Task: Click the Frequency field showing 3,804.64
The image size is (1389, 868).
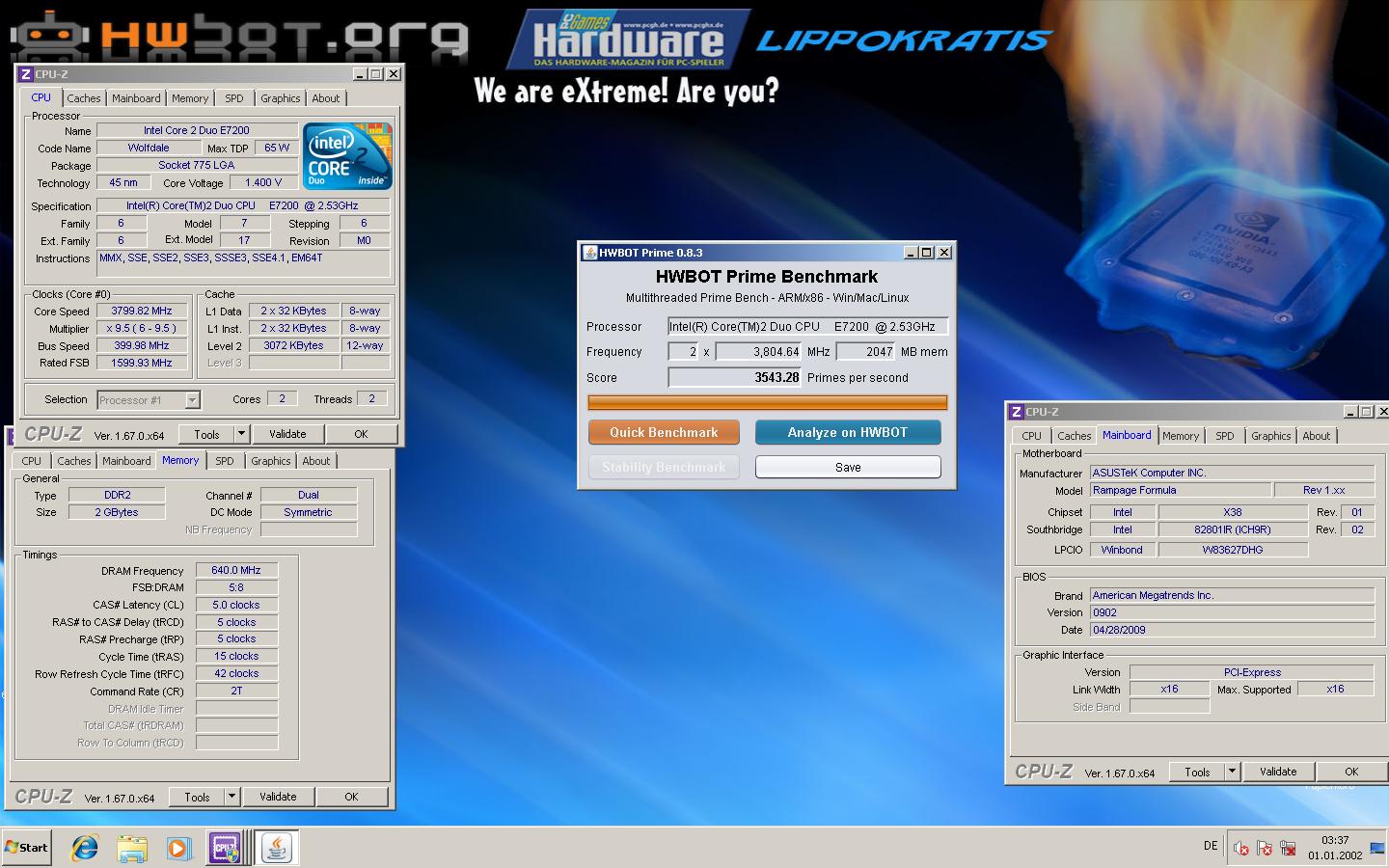Action: coord(759,352)
